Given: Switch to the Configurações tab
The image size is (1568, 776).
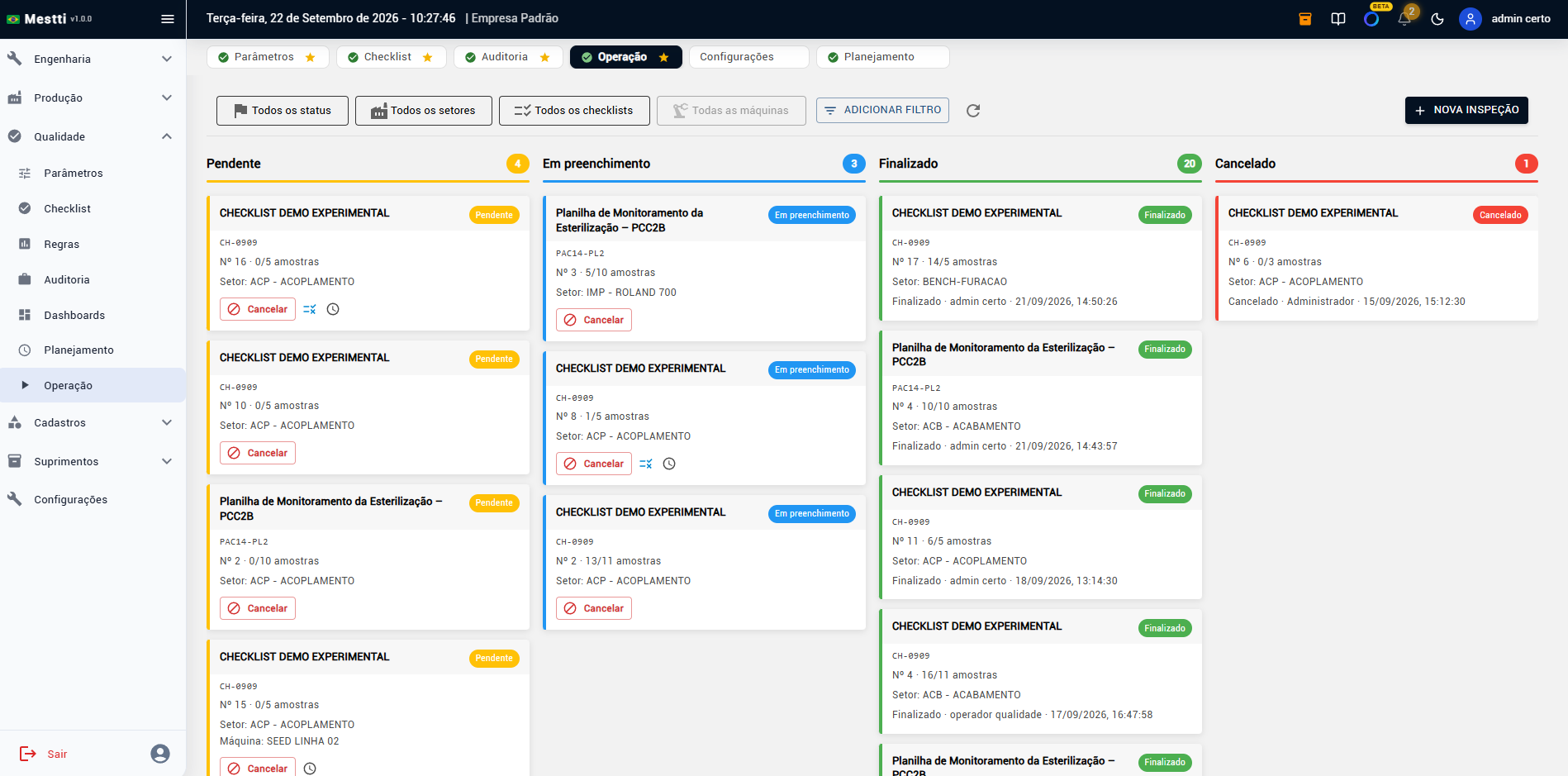Looking at the screenshot, I should 749,57.
